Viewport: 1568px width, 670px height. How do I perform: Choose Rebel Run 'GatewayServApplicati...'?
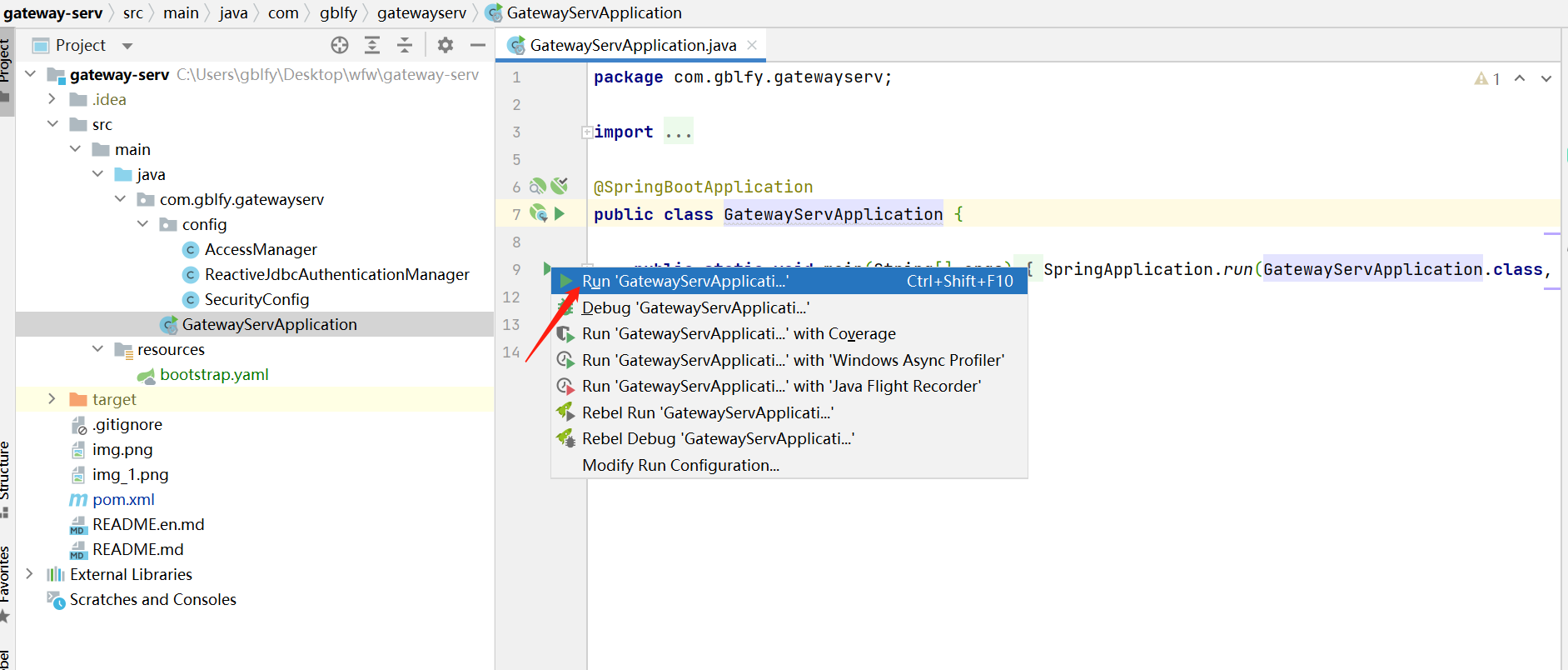[x=789, y=412]
